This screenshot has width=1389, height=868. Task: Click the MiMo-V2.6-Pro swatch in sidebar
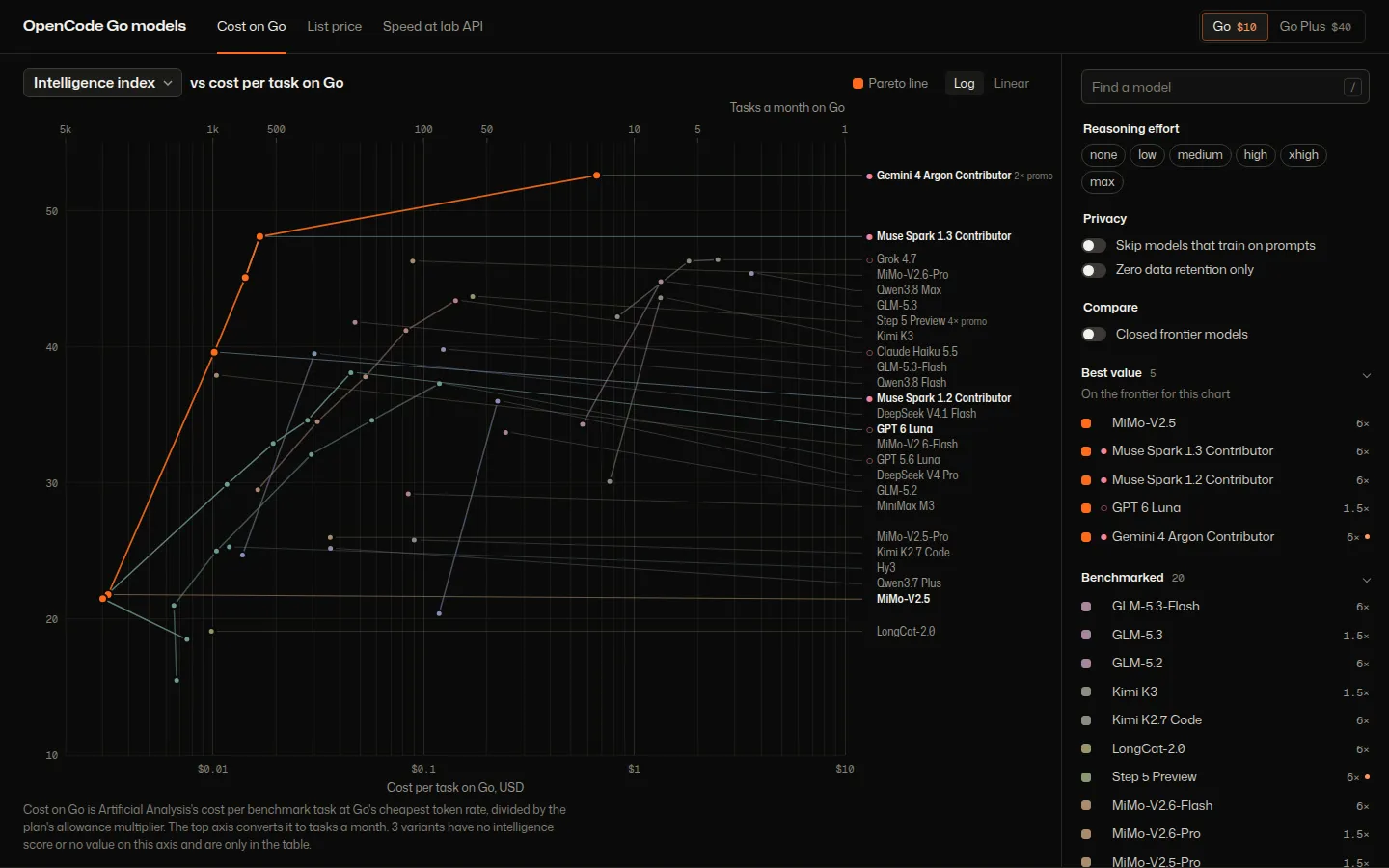click(x=1086, y=834)
